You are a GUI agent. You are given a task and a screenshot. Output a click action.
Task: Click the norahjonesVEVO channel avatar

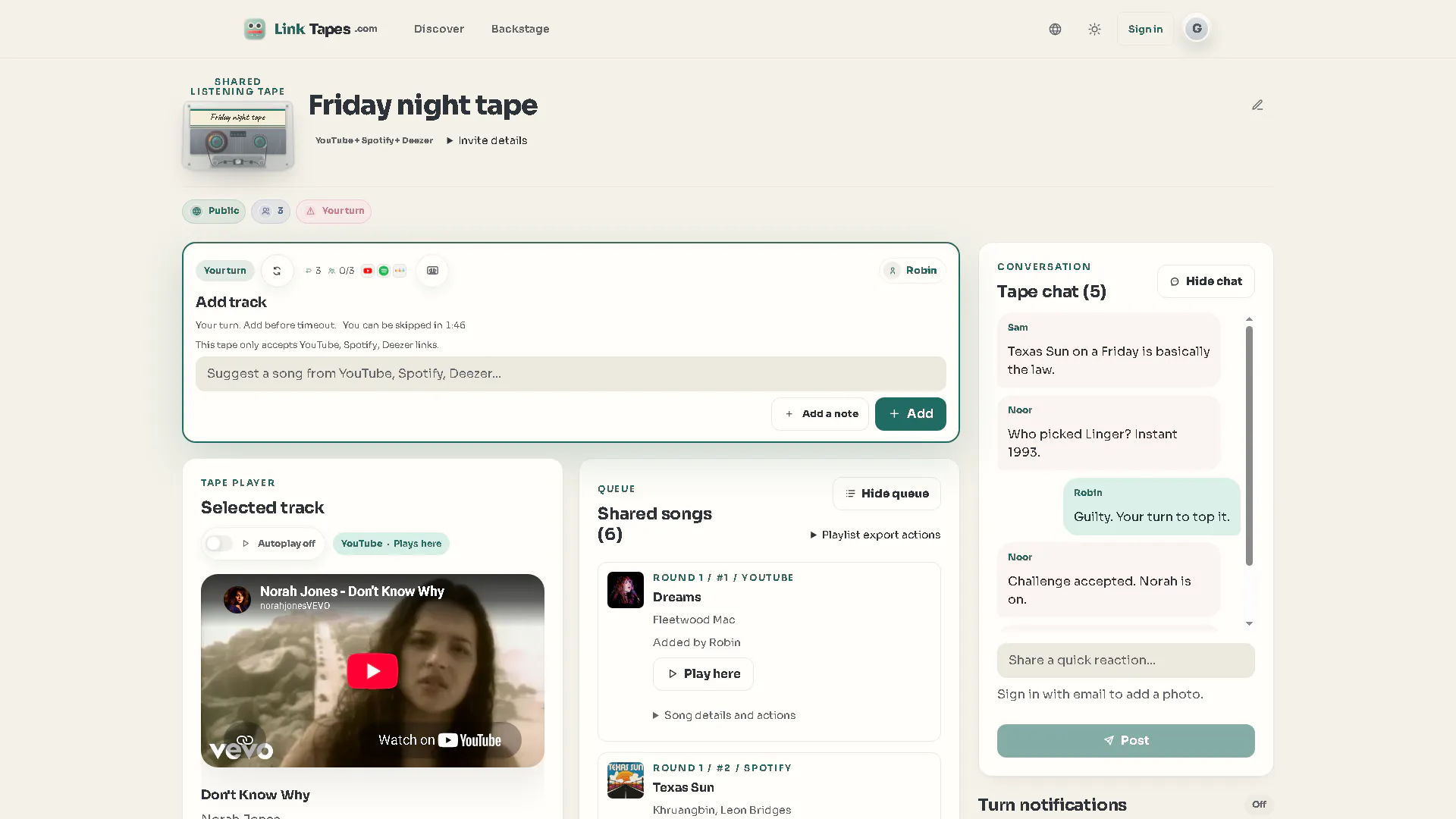click(x=237, y=599)
